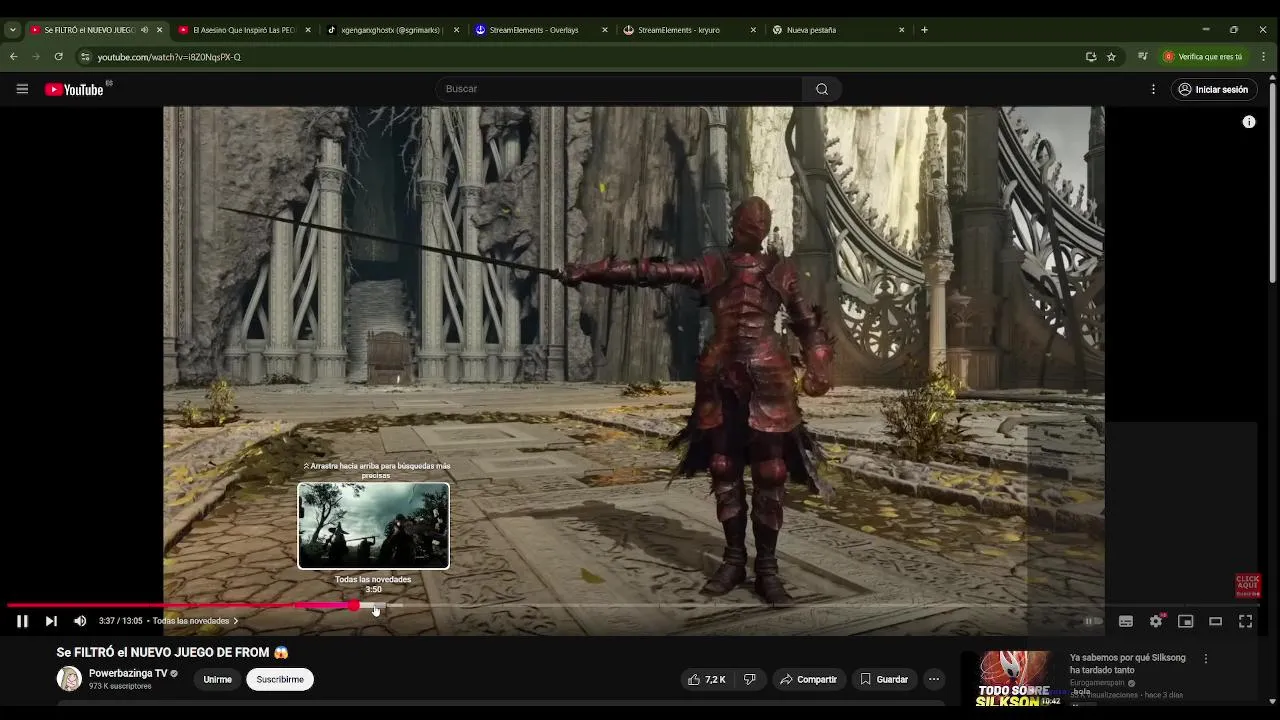Open YouTube settings three-dot menu in header

coord(1153,89)
